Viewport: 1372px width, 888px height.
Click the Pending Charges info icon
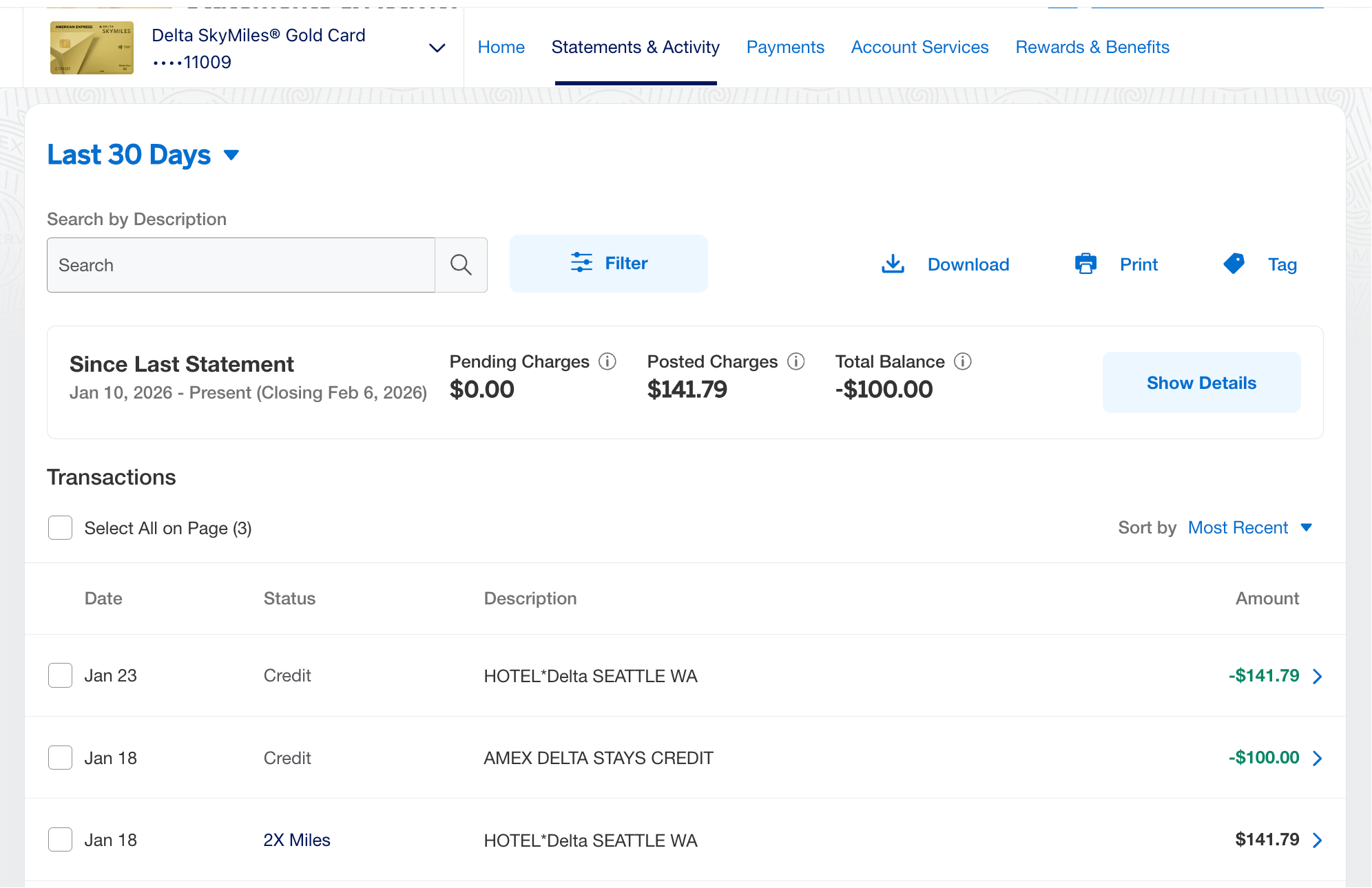point(607,361)
